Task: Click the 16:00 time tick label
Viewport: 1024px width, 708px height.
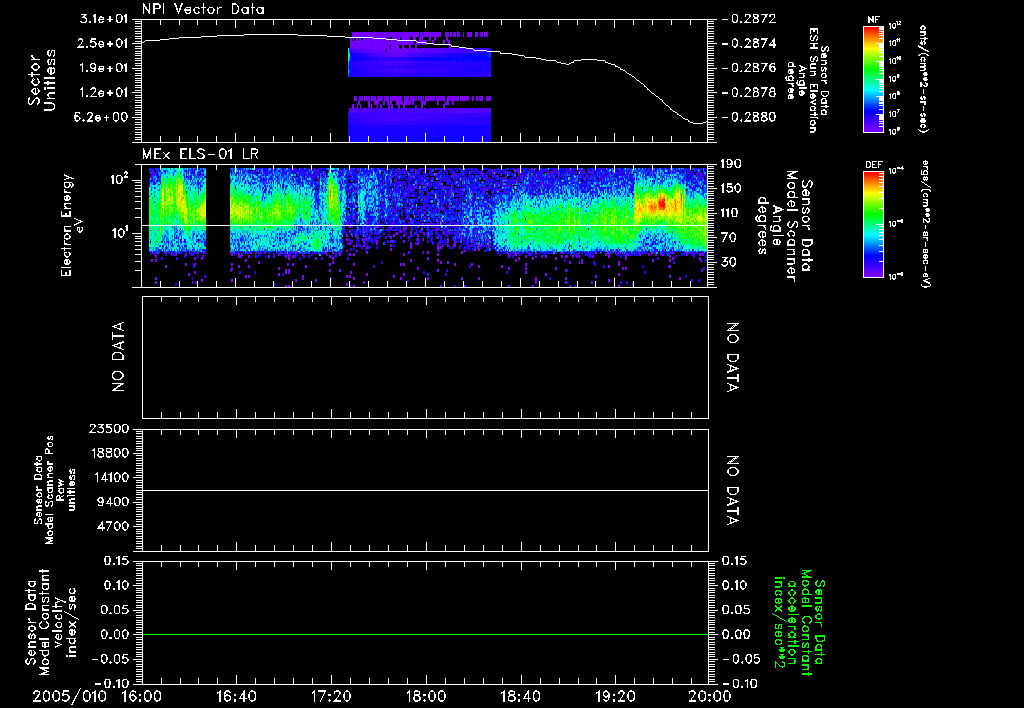Action: tap(142, 696)
